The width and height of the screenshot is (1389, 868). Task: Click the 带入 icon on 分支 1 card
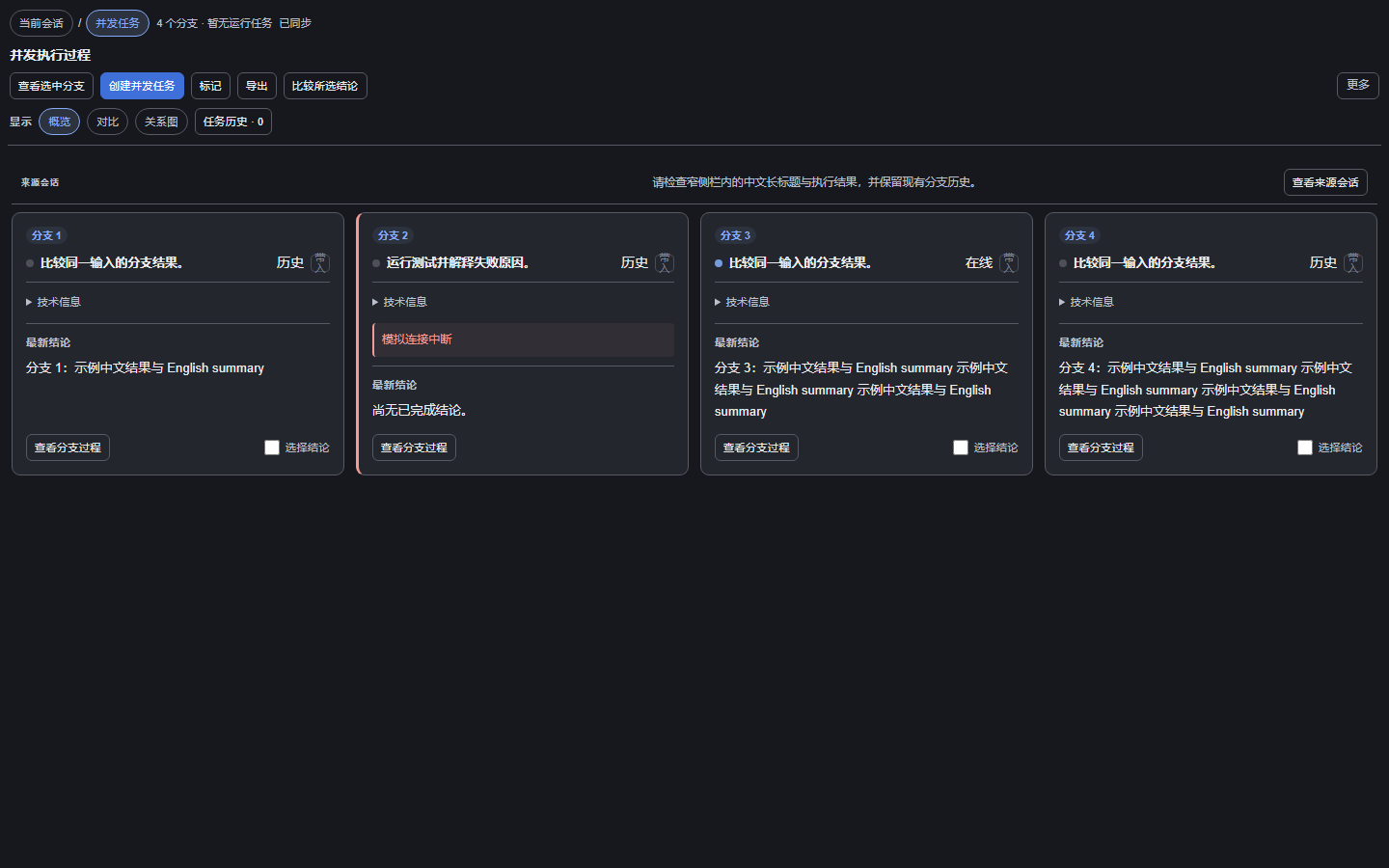click(x=320, y=263)
